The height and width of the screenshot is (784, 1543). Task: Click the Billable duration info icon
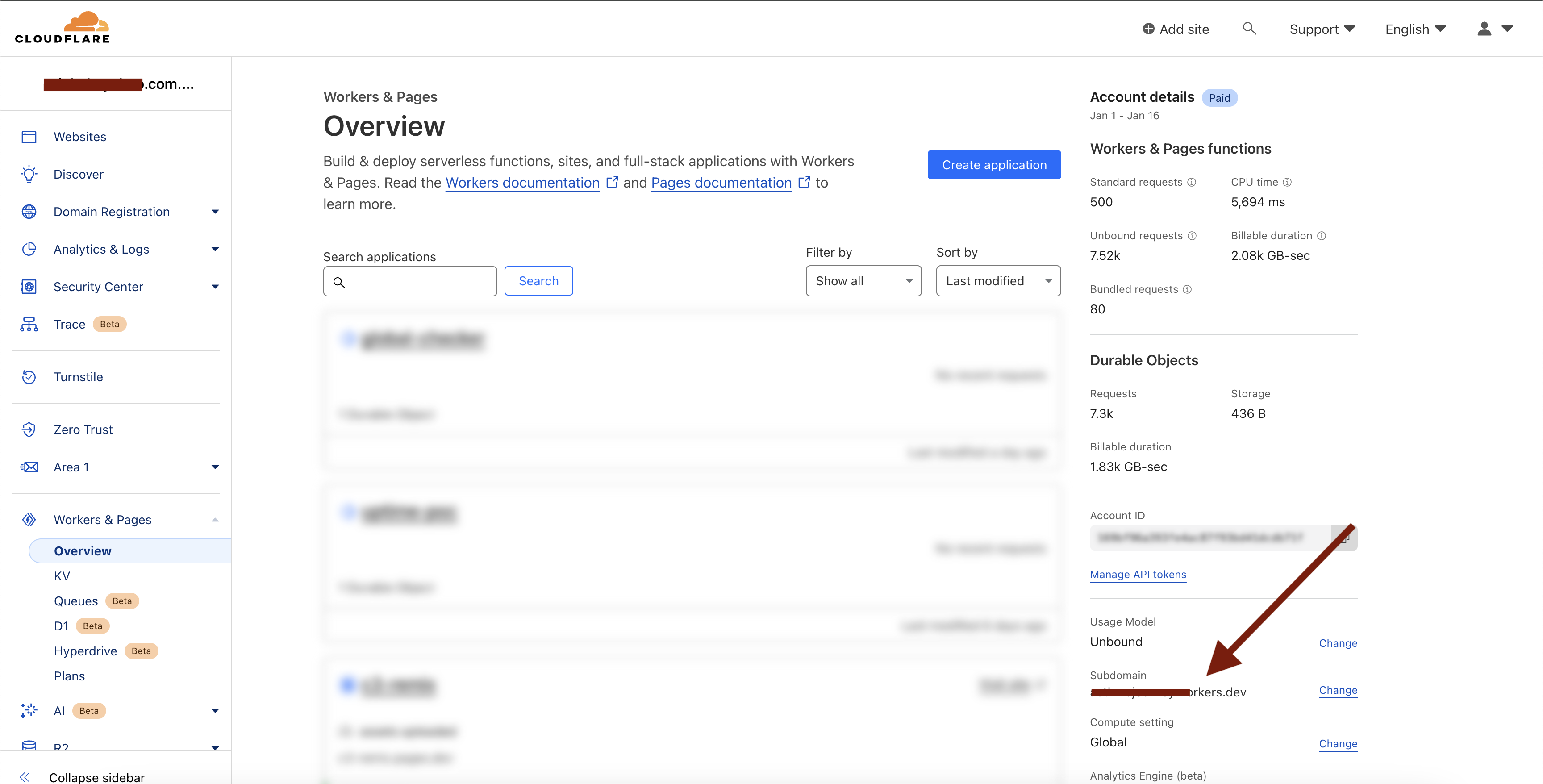(1322, 236)
